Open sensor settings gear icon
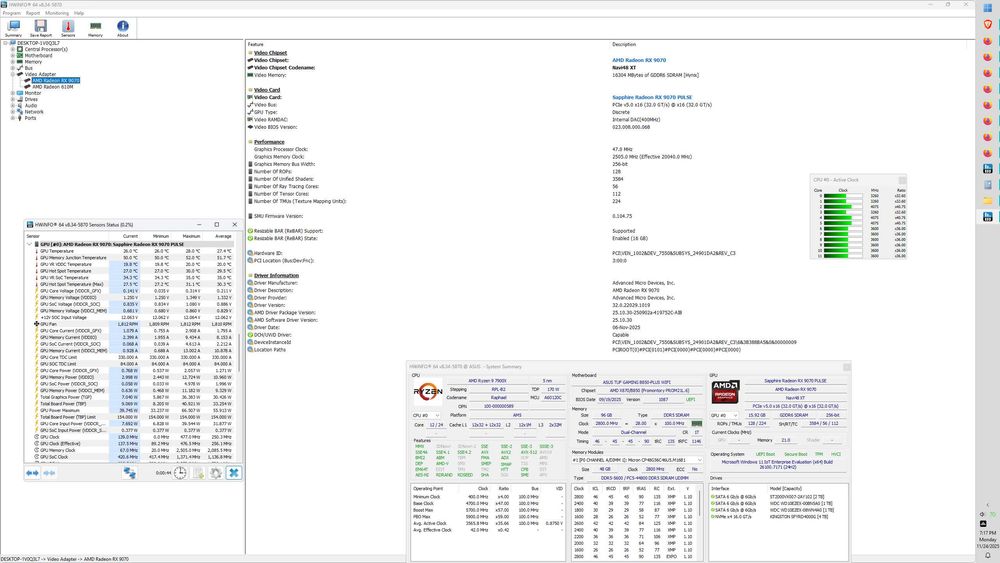The width and height of the screenshot is (1000, 563). [x=216, y=473]
